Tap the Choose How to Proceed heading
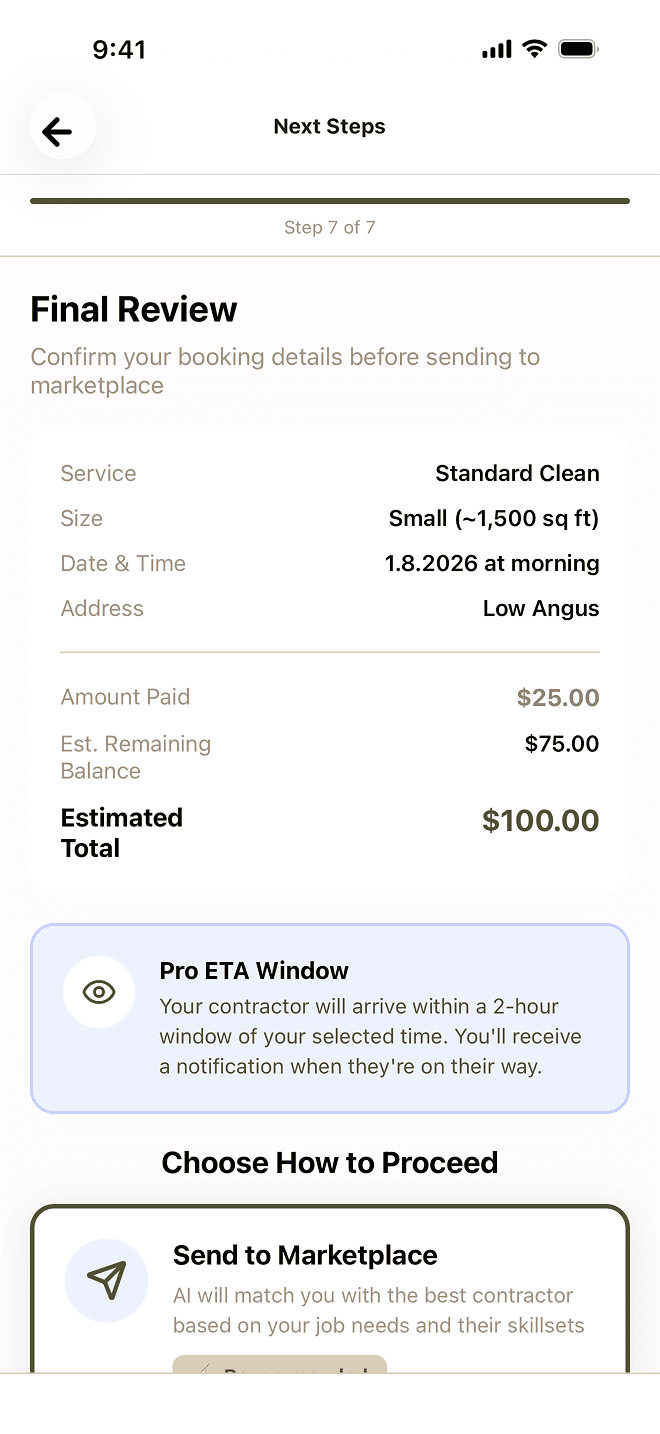660x1434 pixels. tap(330, 1163)
